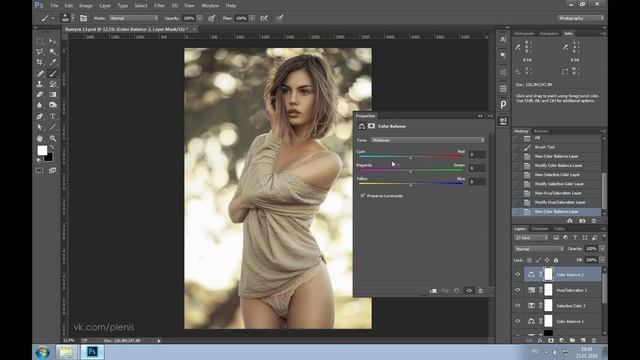Hide the Color Balance 1 layer
Viewport: 640px width, 360px height.
click(x=518, y=321)
